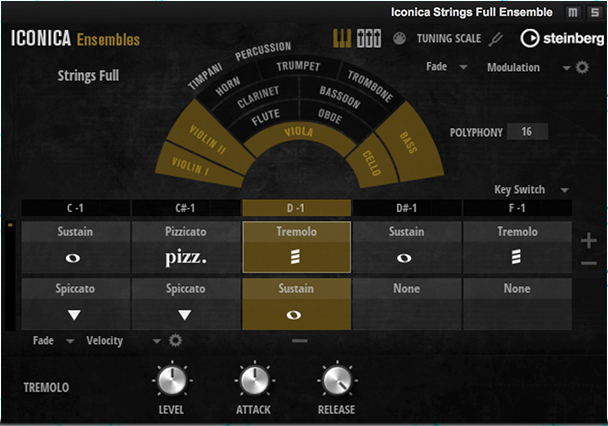
Task: Open the mixer faders icon
Action: pyautogui.click(x=369, y=38)
